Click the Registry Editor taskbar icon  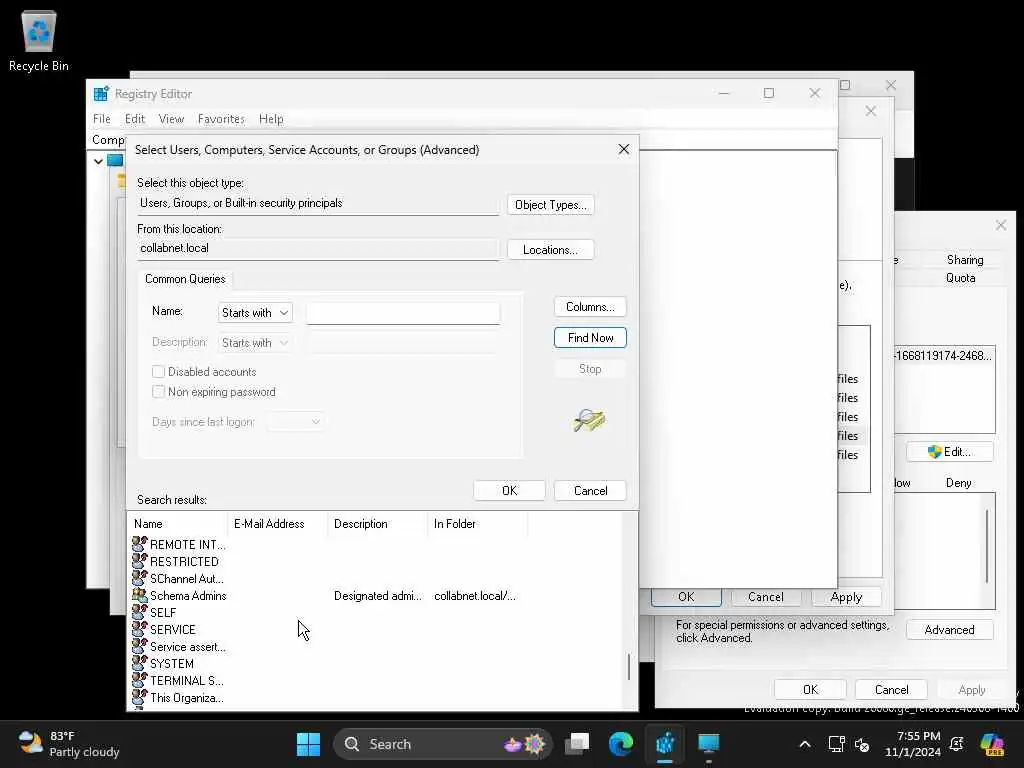(665, 744)
